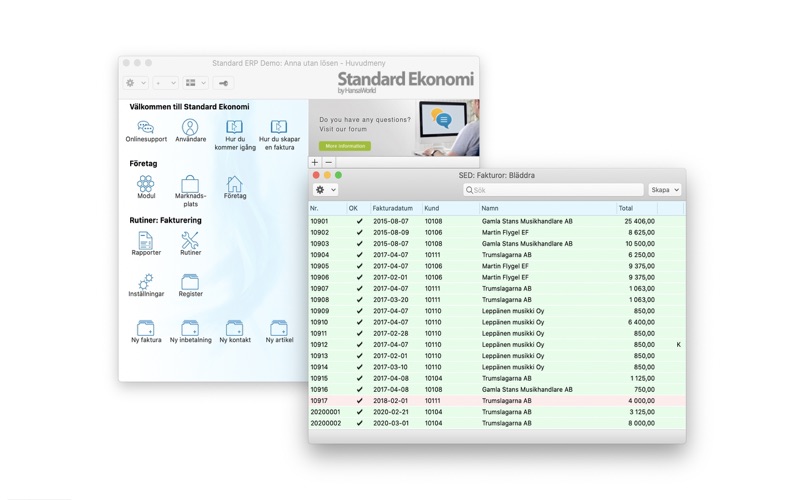Open gear dropdown in Fakturor window
800x500 pixels.
pos(326,190)
